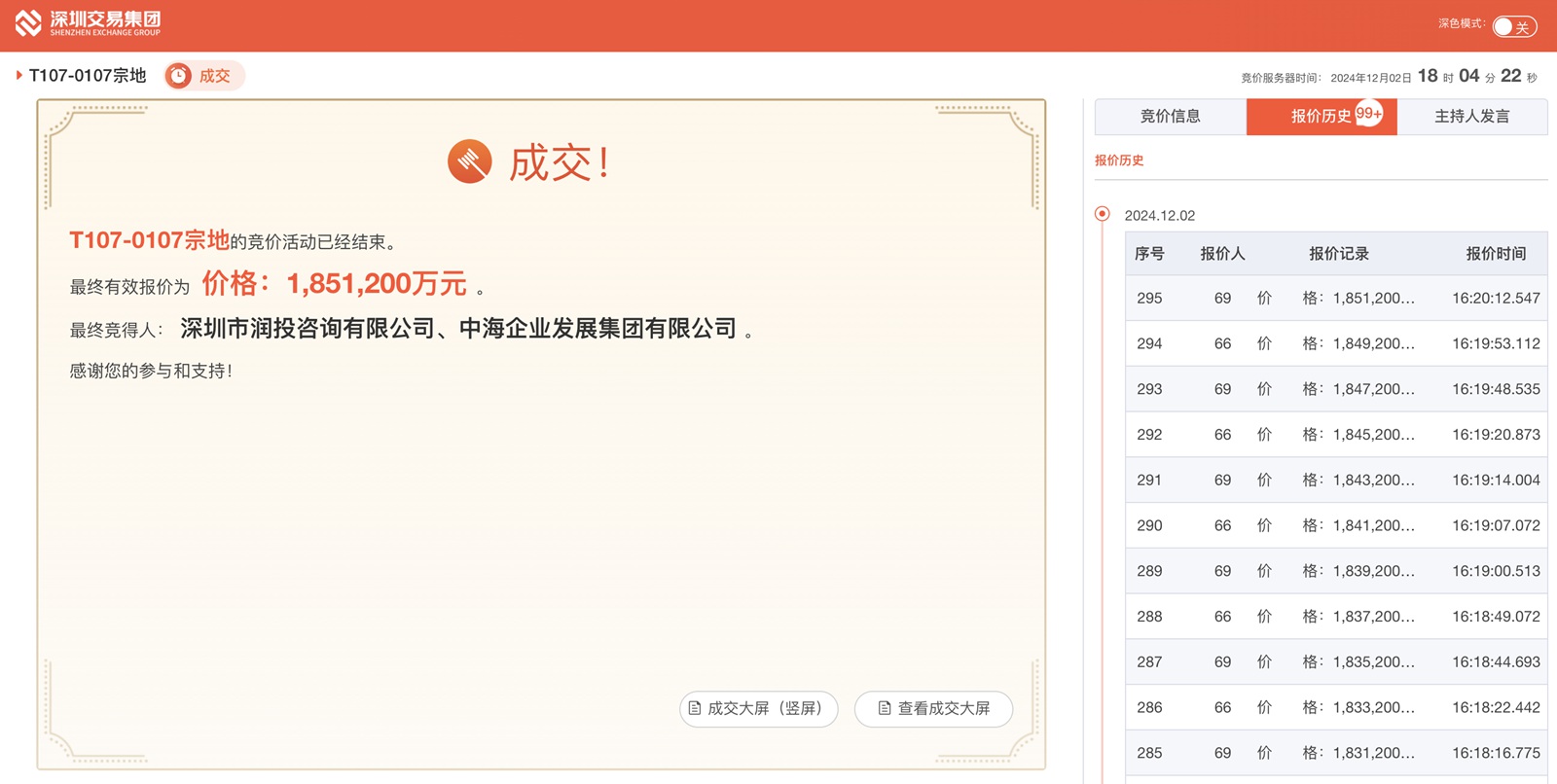Select bid record row 290
Image resolution: width=1557 pixels, height=784 pixels.
tap(1336, 525)
